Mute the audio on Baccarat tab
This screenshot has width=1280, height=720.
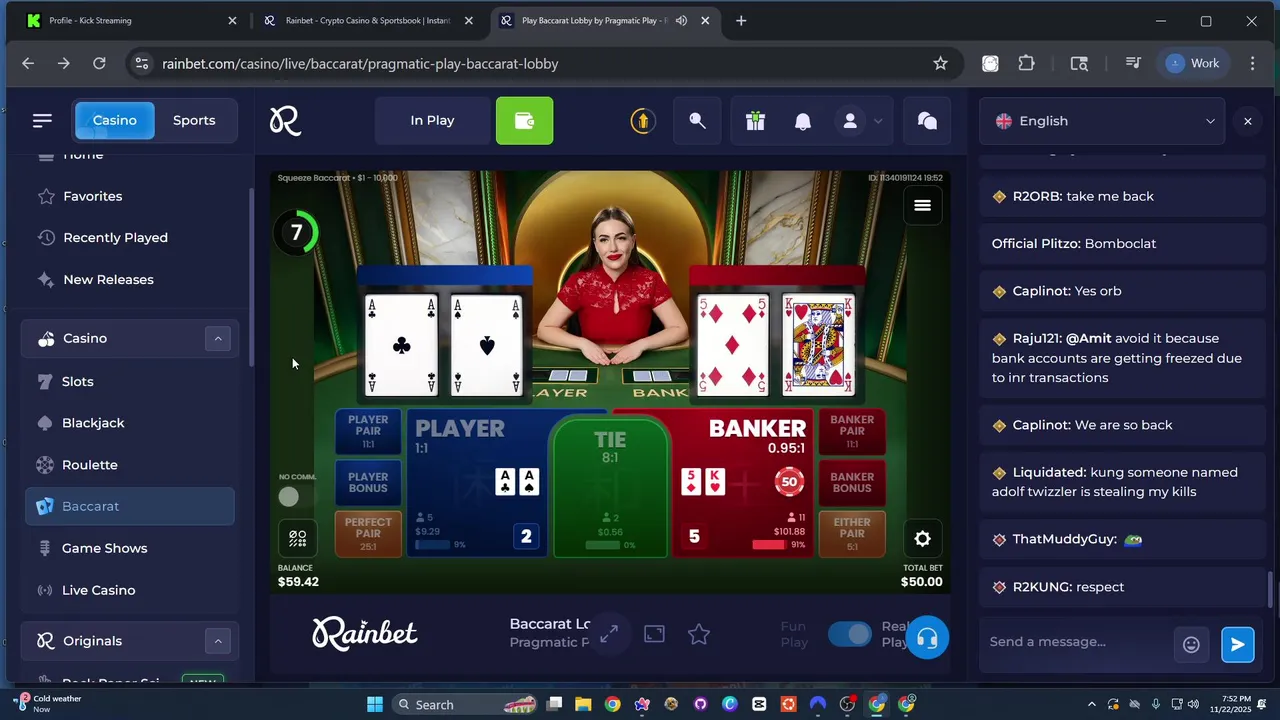[681, 20]
